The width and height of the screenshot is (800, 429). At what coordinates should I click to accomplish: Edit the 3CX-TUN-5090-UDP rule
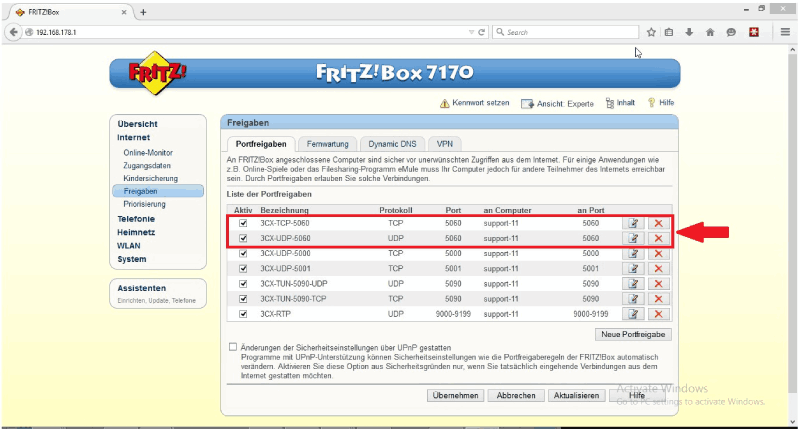(x=633, y=284)
